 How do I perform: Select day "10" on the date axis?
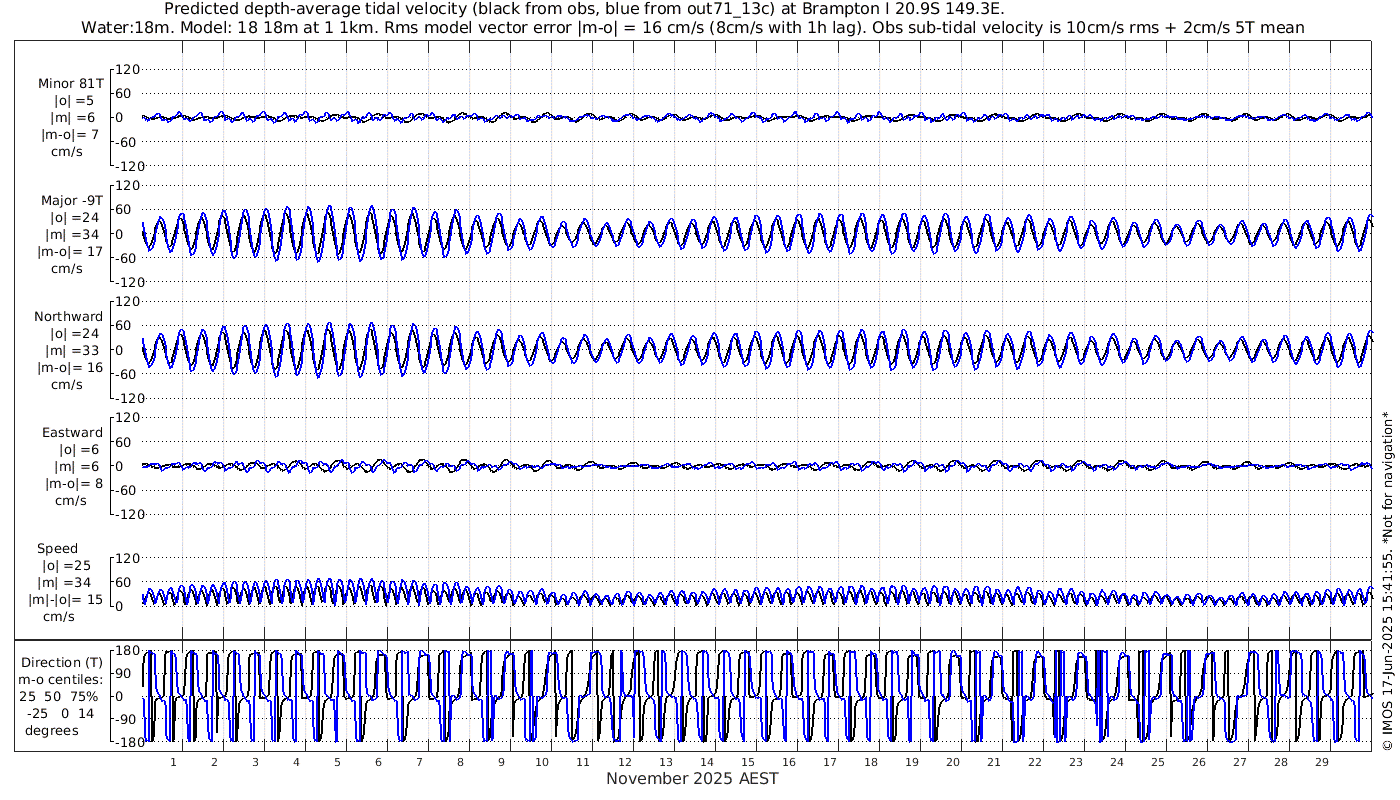pos(542,761)
